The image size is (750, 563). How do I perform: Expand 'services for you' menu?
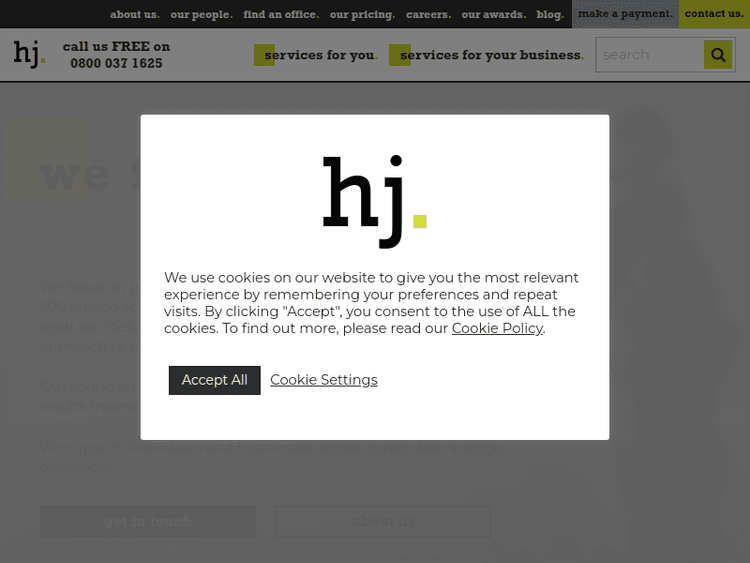coord(320,55)
